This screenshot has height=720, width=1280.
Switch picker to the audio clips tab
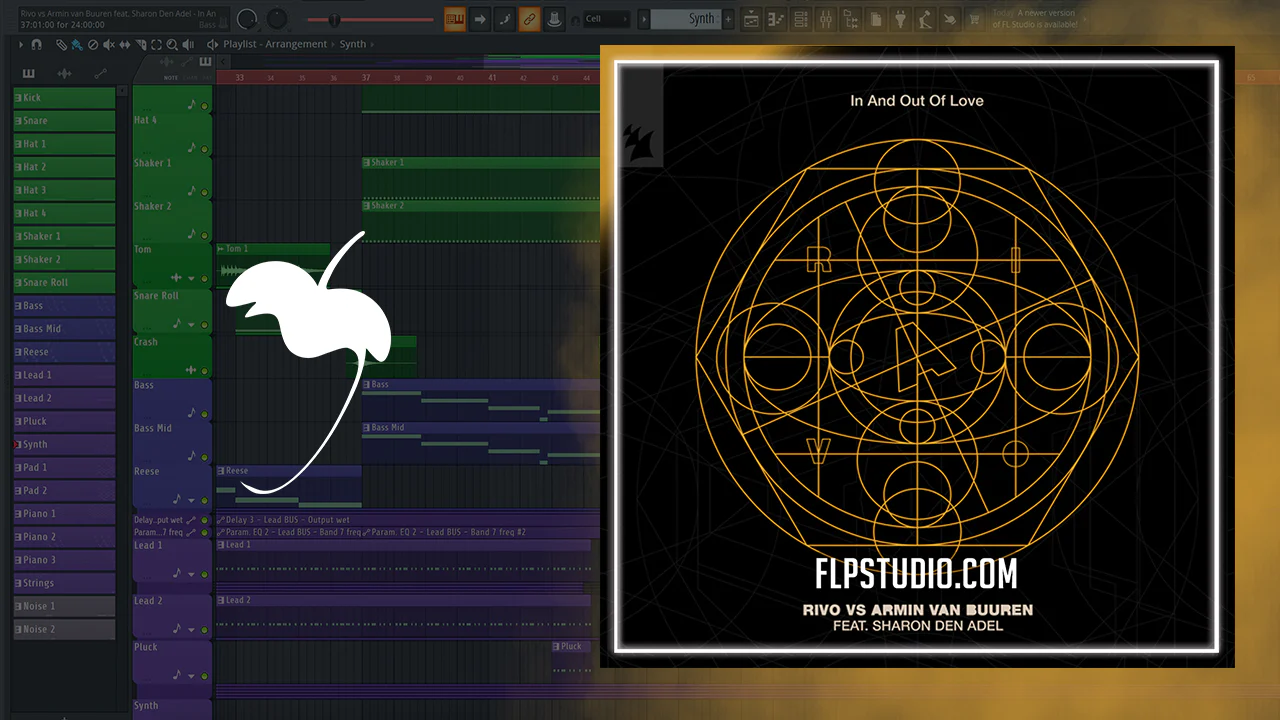64,73
